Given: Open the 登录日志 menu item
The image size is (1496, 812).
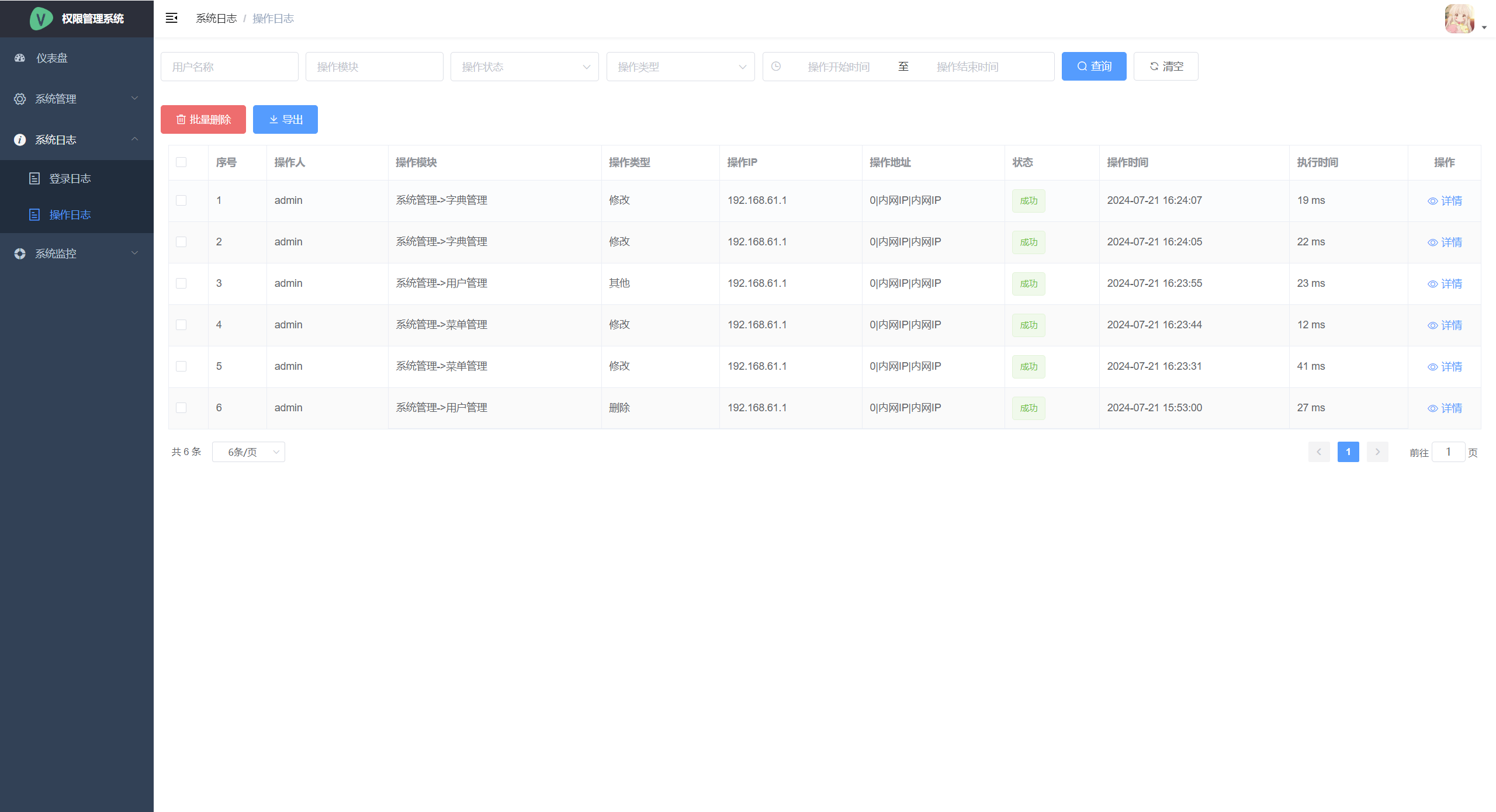Looking at the screenshot, I should pyautogui.click(x=70, y=179).
